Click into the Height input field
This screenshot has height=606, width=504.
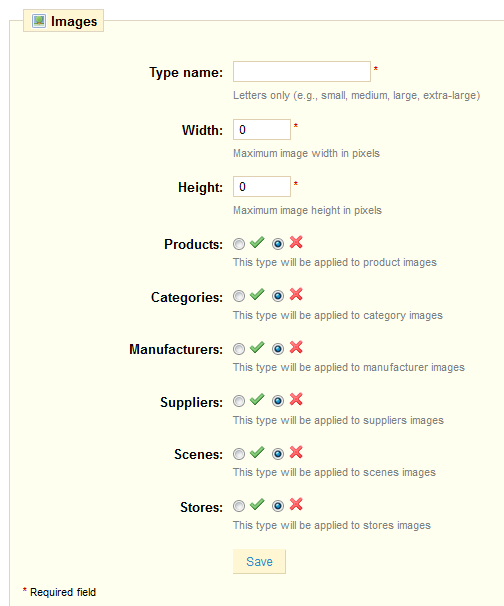tap(262, 187)
